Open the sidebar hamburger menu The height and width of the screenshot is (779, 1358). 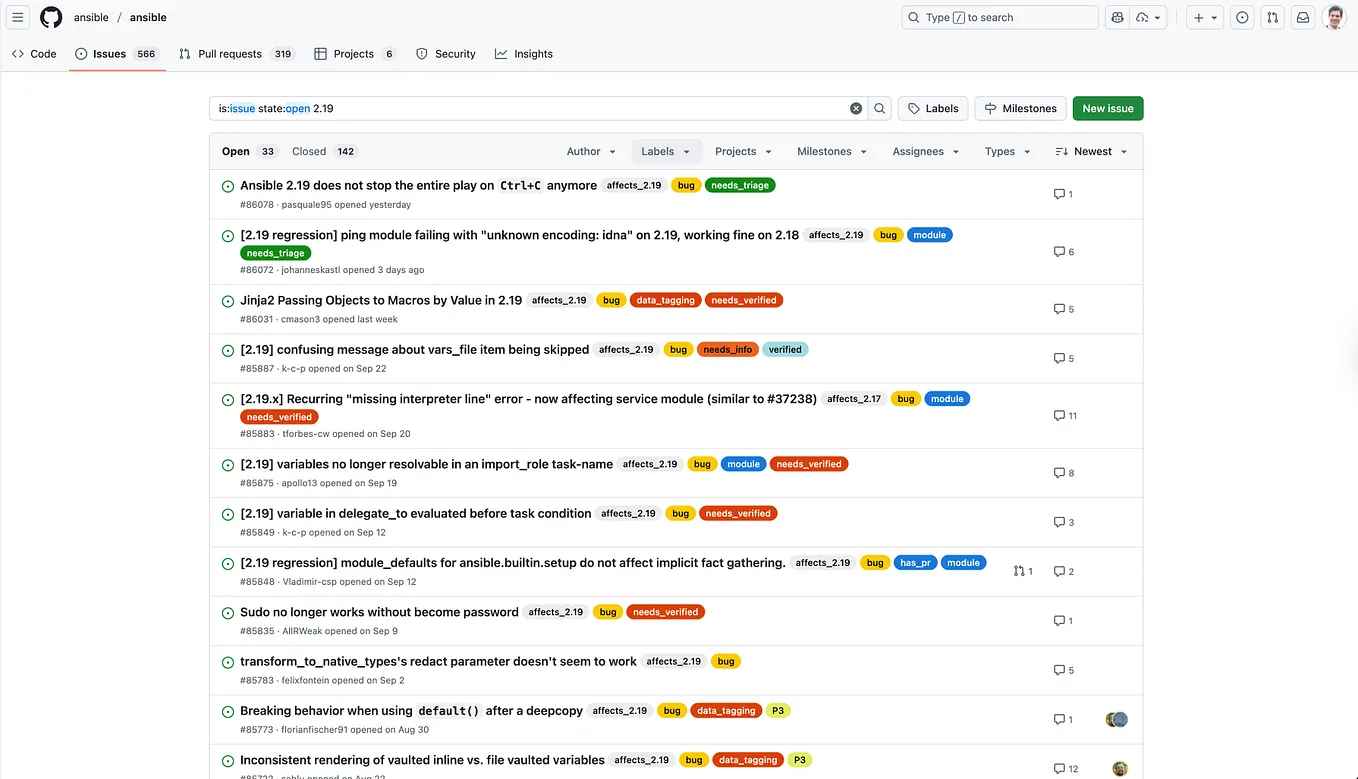(x=17, y=17)
